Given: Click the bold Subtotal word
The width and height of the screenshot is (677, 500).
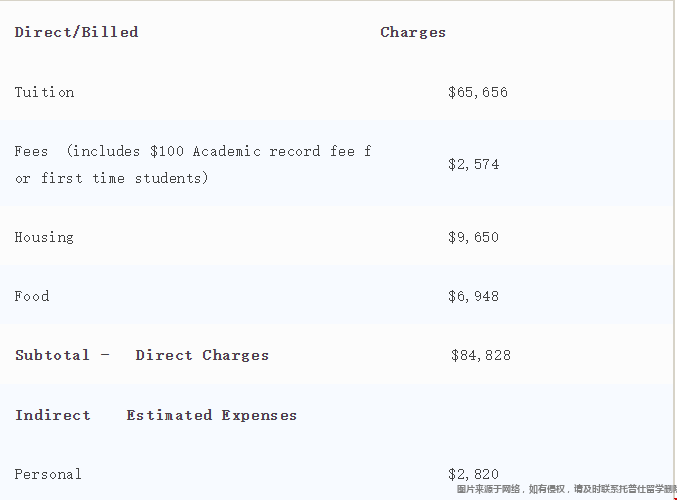Looking at the screenshot, I should (52, 355).
